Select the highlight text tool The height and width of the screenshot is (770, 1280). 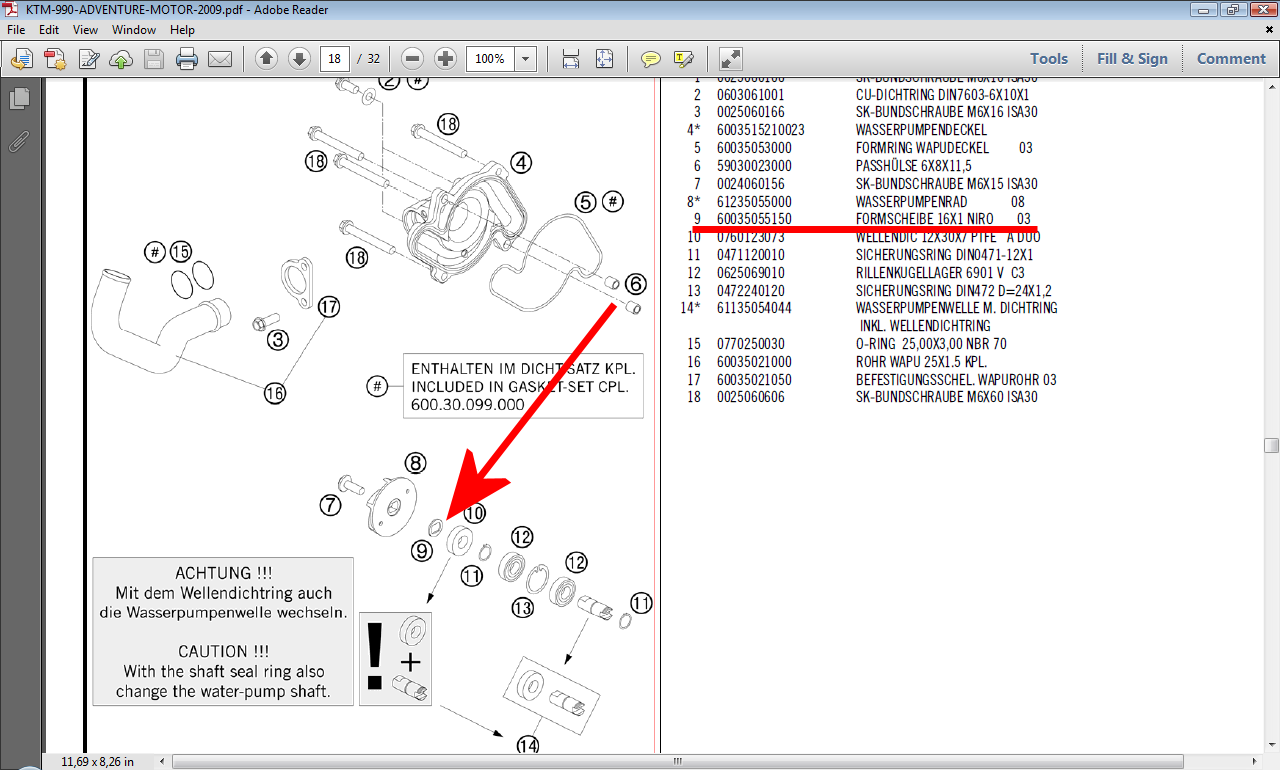684,59
